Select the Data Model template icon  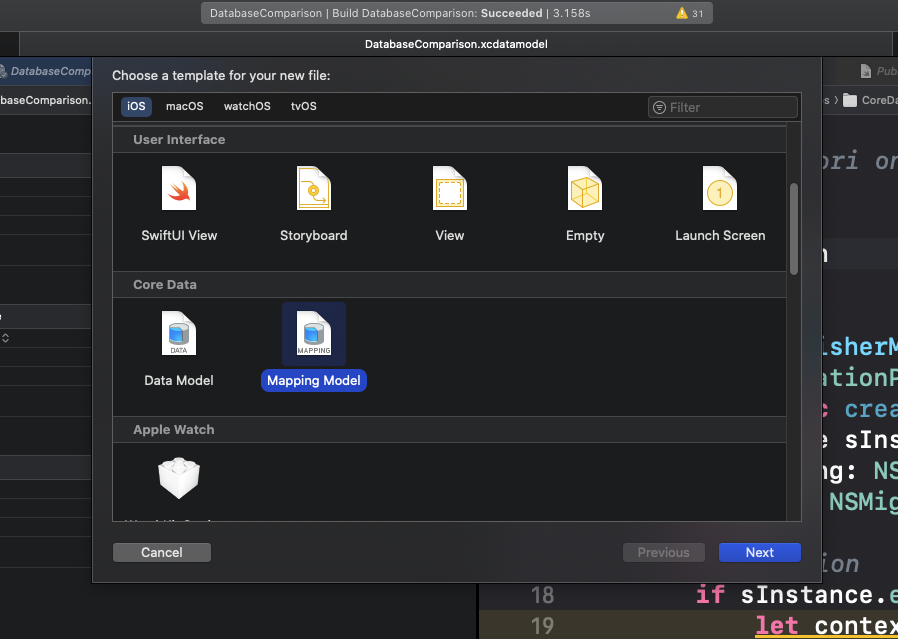[178, 334]
